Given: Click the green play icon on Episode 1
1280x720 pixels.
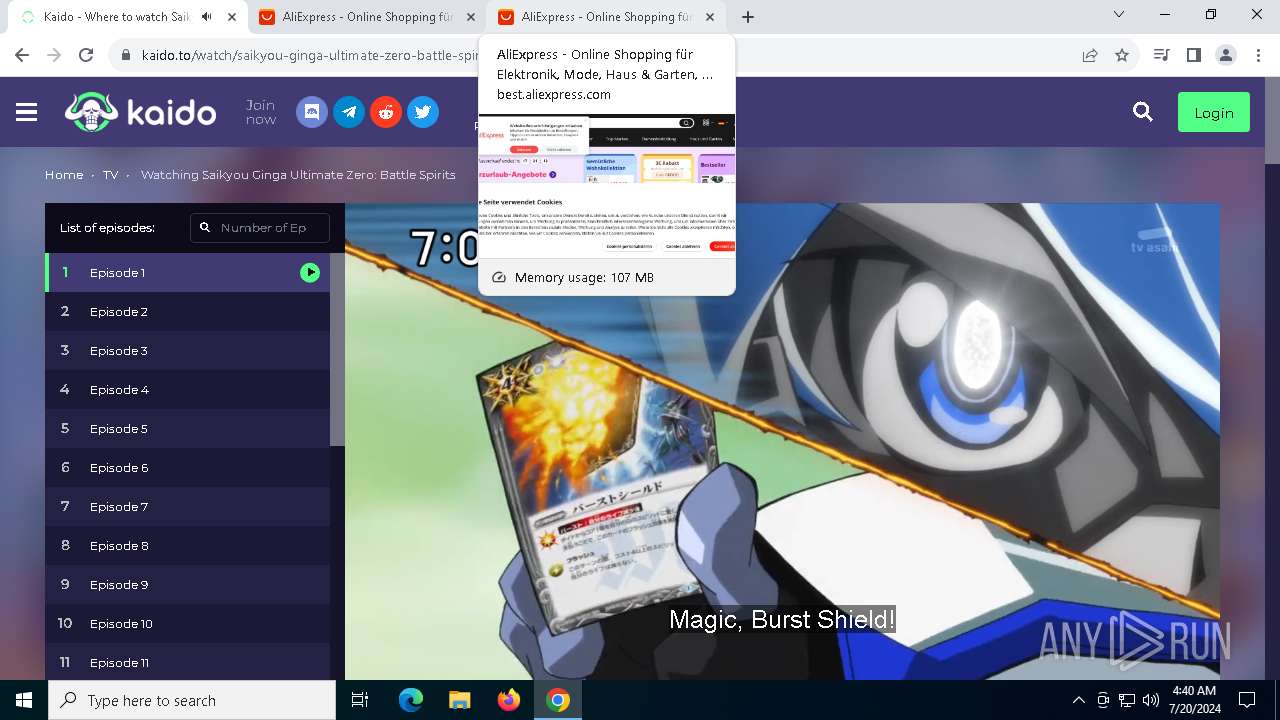Looking at the screenshot, I should pyautogui.click(x=310, y=272).
